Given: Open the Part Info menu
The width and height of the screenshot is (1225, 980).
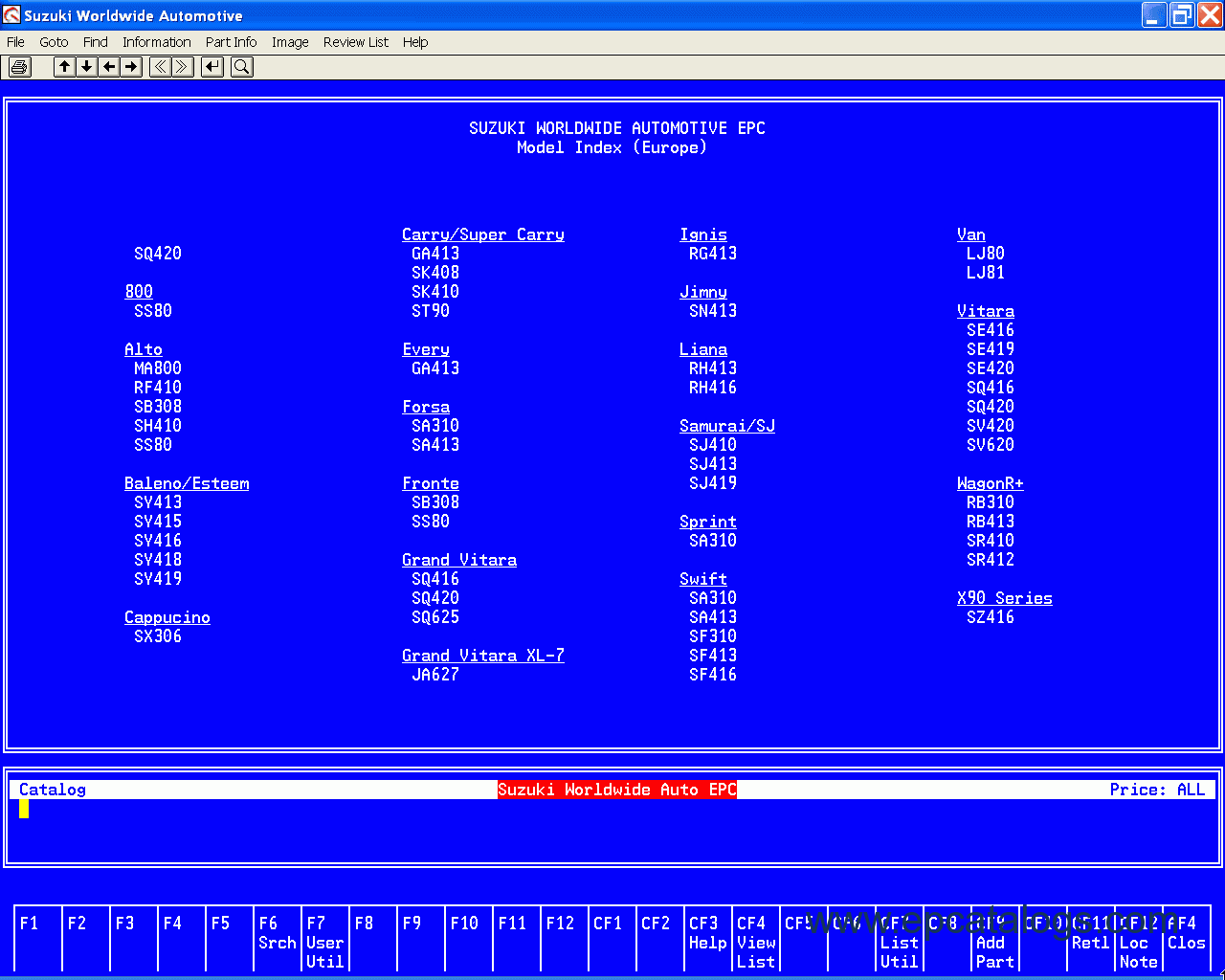Looking at the screenshot, I should [232, 42].
